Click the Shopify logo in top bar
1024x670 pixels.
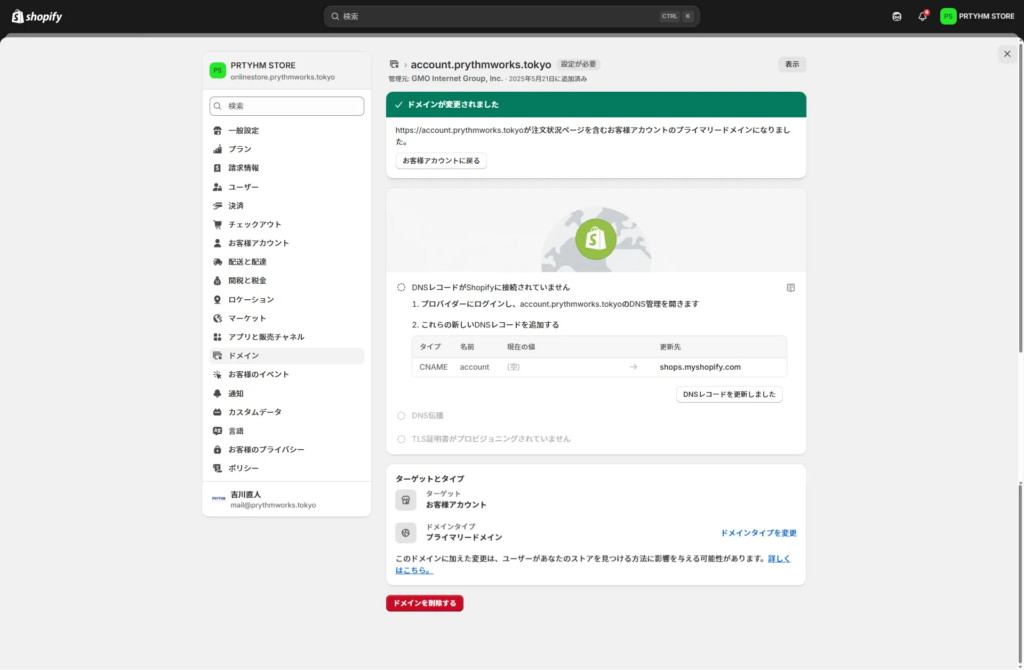click(x=37, y=16)
